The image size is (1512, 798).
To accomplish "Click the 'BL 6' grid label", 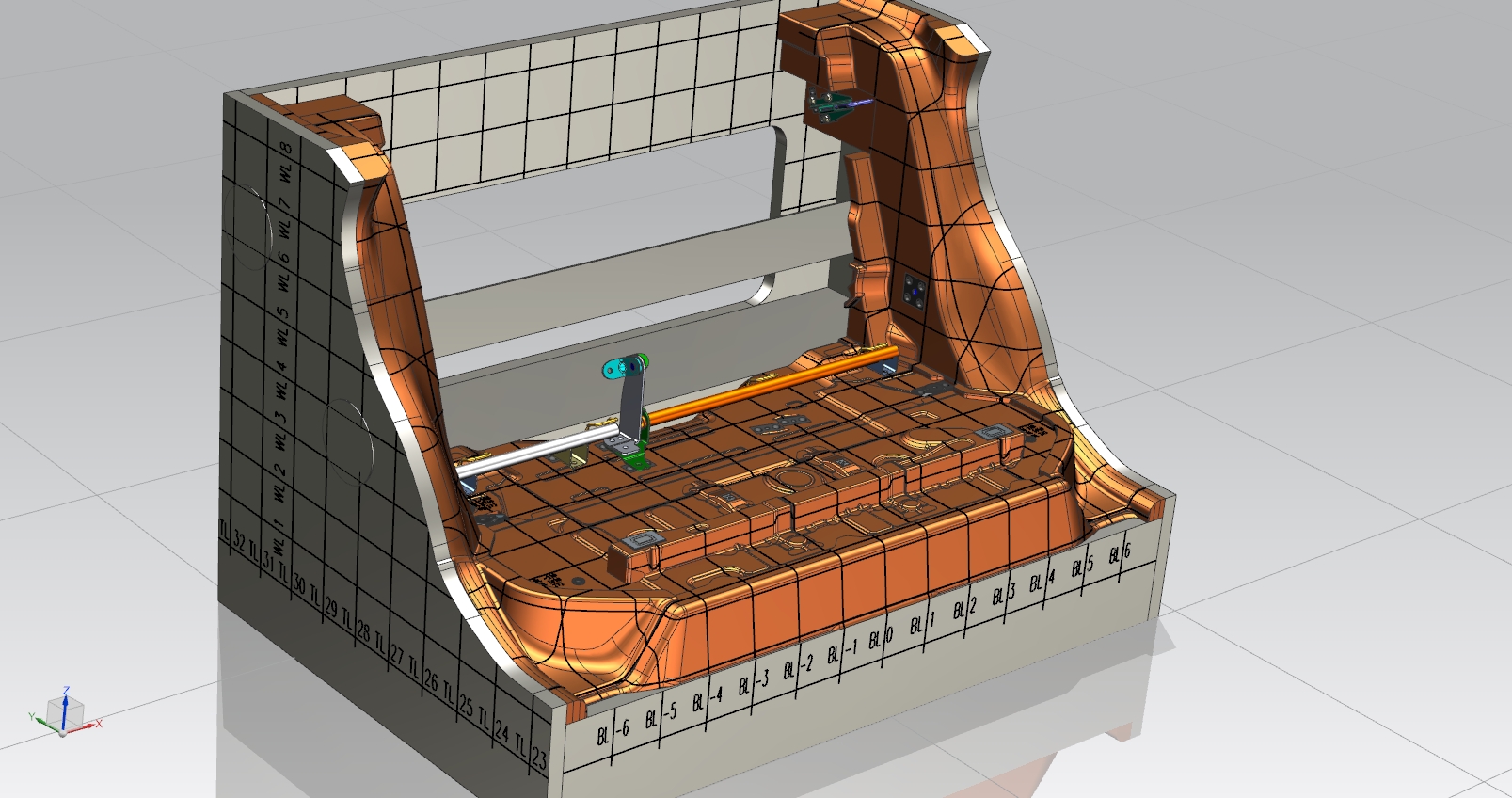I will click(x=1120, y=553).
